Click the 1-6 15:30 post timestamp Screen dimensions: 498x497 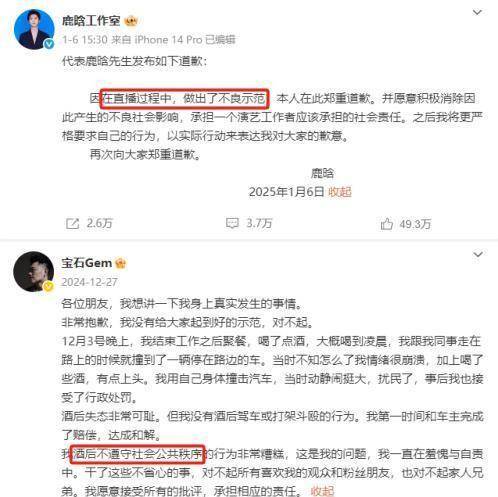pyautogui.click(x=85, y=40)
